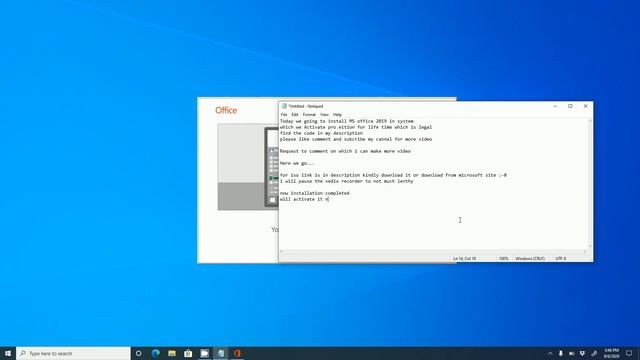Click the battery tray icon
This screenshot has width=640, height=360.
571,353
